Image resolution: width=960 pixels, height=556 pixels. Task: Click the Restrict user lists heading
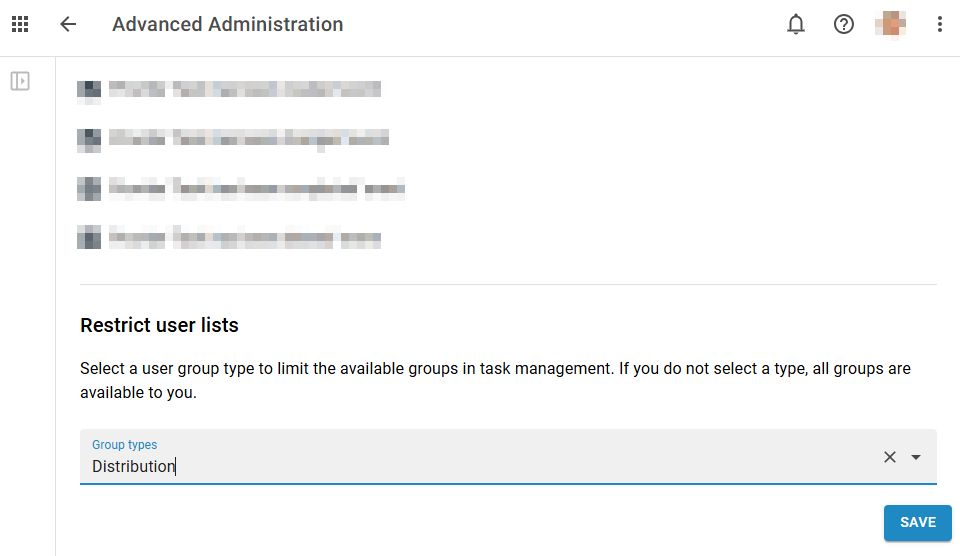click(159, 325)
